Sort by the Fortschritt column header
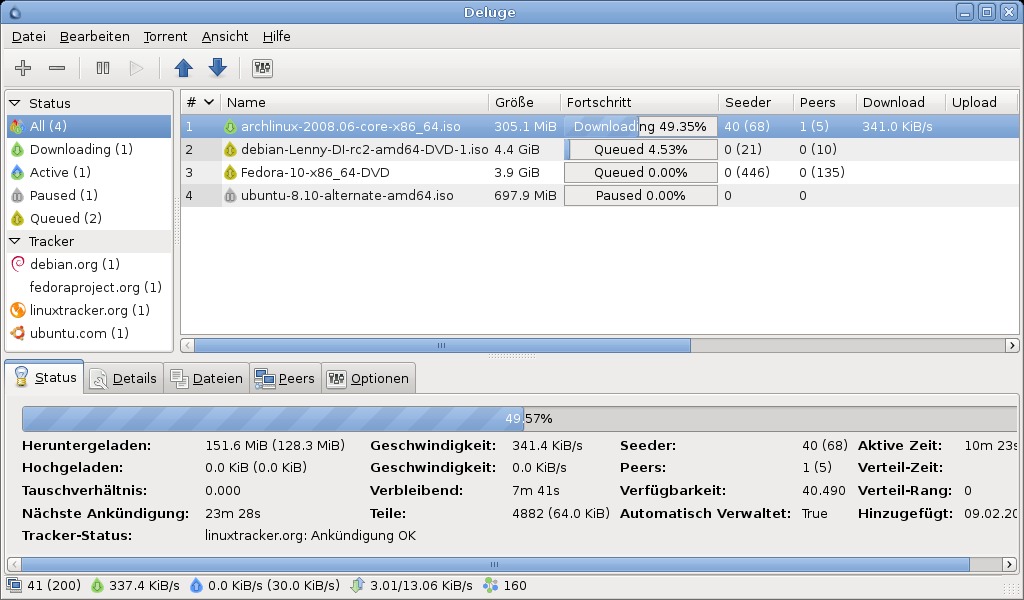The image size is (1024, 600). 639,102
